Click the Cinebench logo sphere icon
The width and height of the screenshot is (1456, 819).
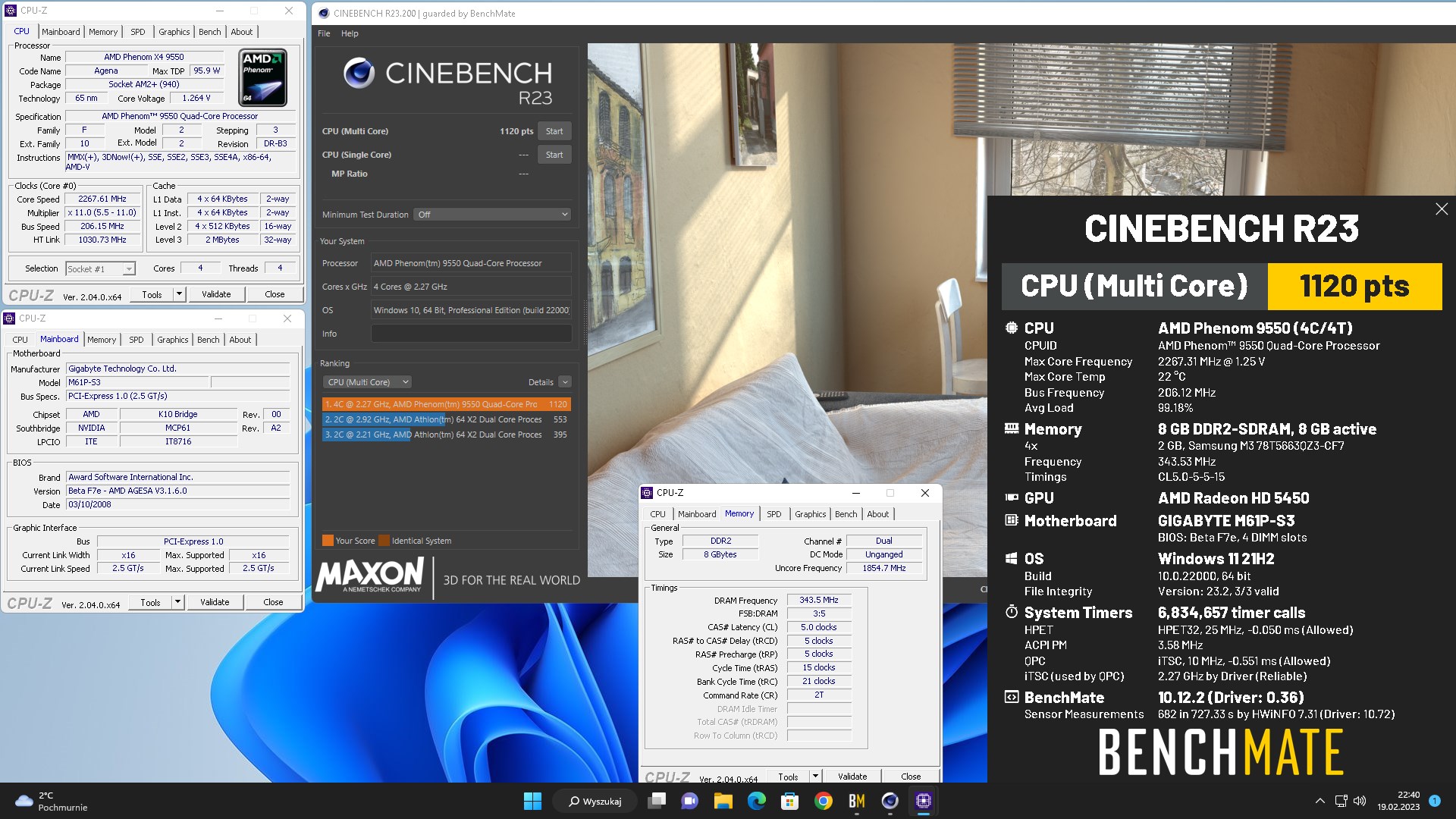tap(359, 73)
